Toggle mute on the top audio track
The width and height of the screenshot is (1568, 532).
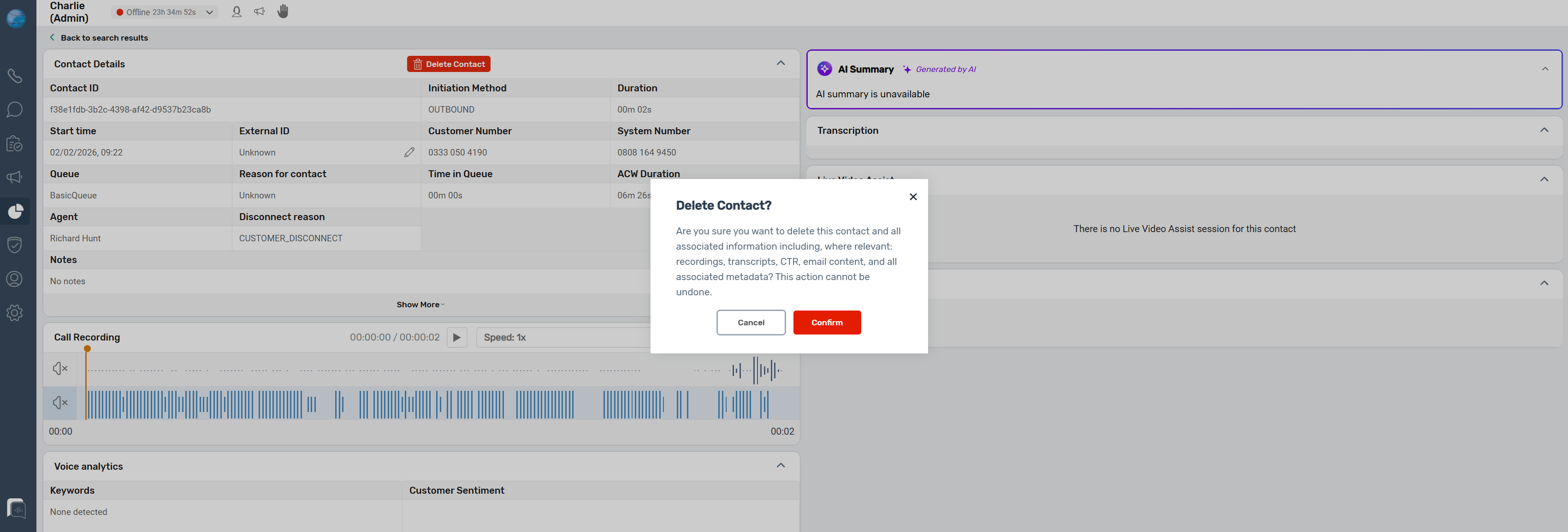(59, 369)
